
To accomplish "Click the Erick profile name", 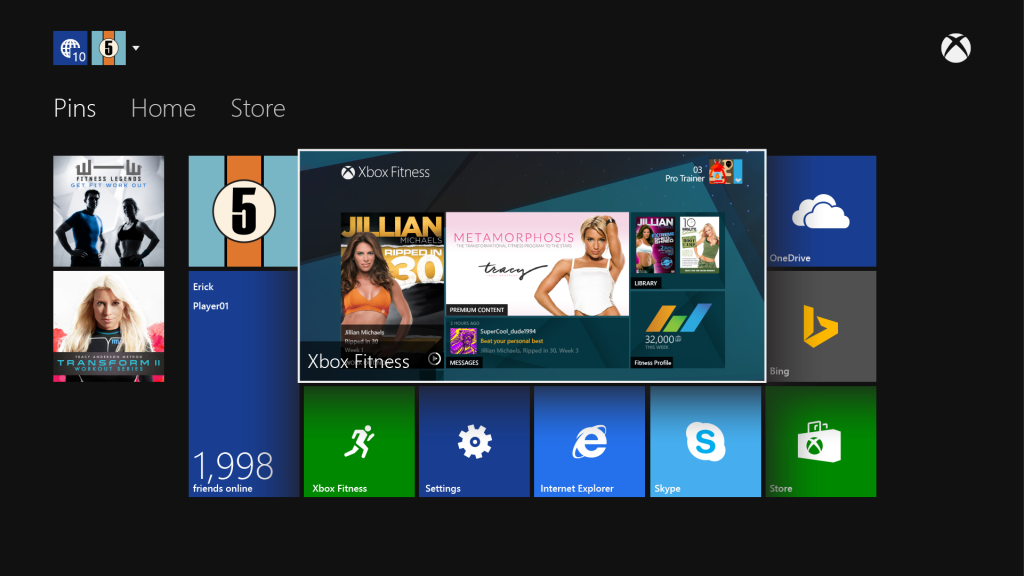I will pos(203,287).
